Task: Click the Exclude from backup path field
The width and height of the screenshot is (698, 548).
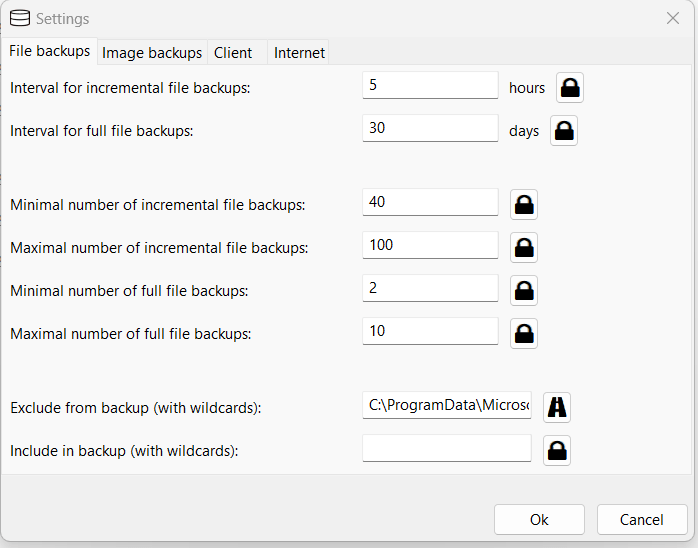Action: (447, 405)
